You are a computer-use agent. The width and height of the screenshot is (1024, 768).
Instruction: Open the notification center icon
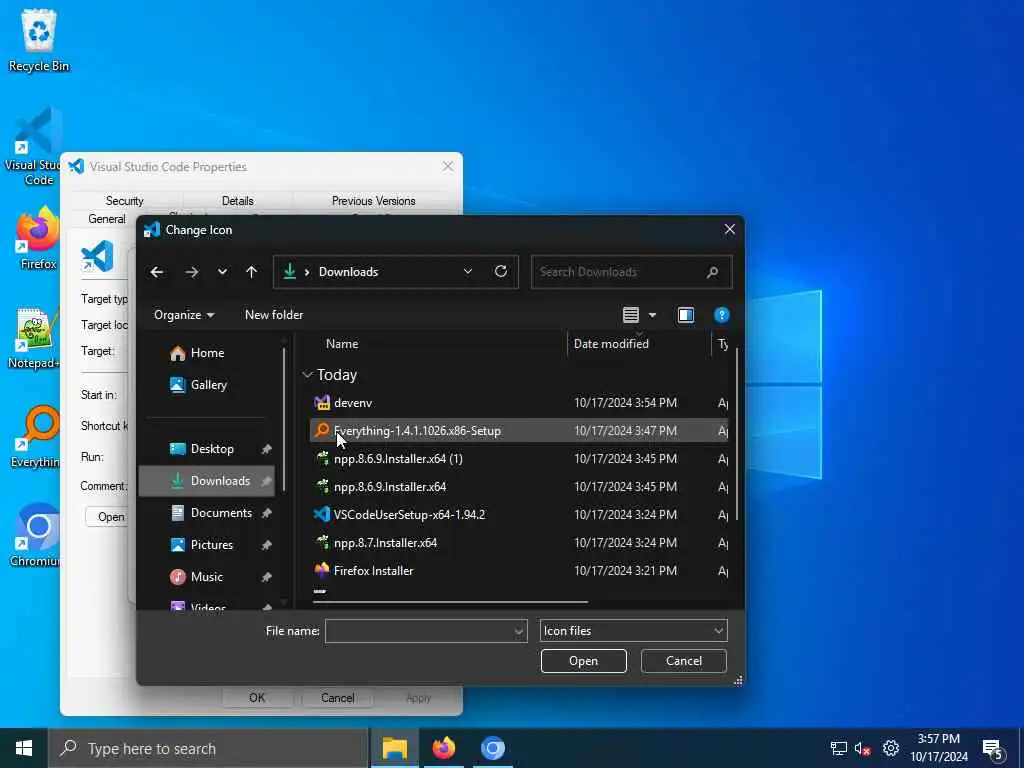pyautogui.click(x=993, y=749)
